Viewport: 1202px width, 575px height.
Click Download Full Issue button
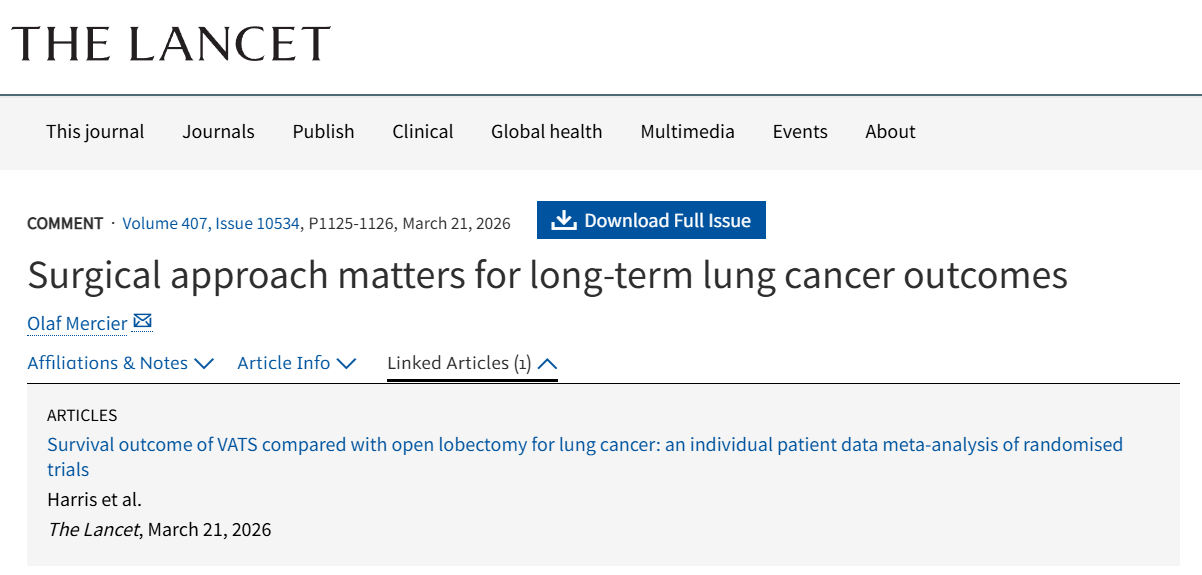651,221
